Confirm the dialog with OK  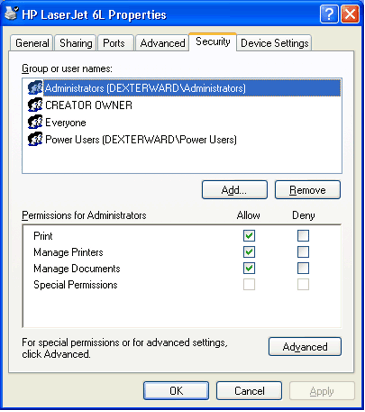click(x=176, y=391)
